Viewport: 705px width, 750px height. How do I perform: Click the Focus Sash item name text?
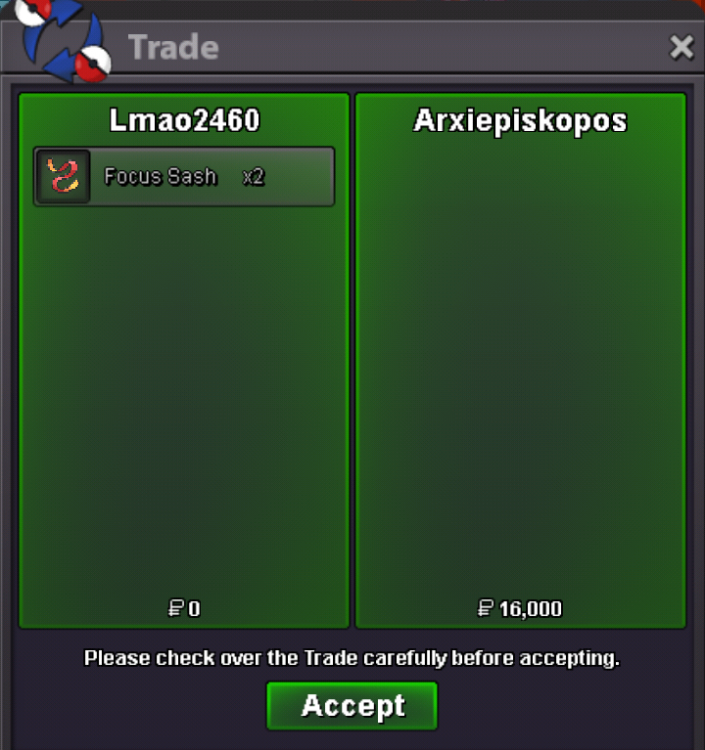pos(160,176)
